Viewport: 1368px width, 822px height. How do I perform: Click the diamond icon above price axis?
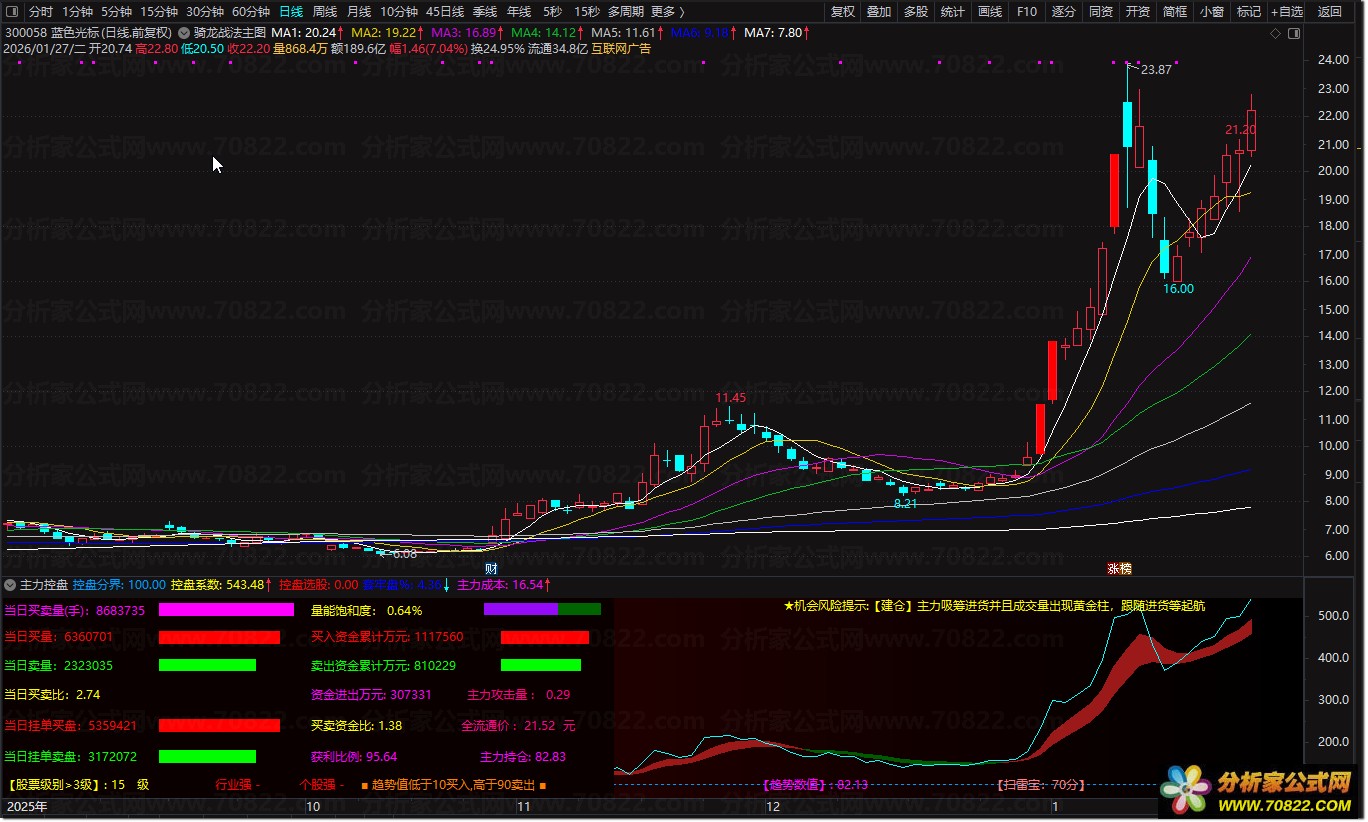click(1275, 33)
